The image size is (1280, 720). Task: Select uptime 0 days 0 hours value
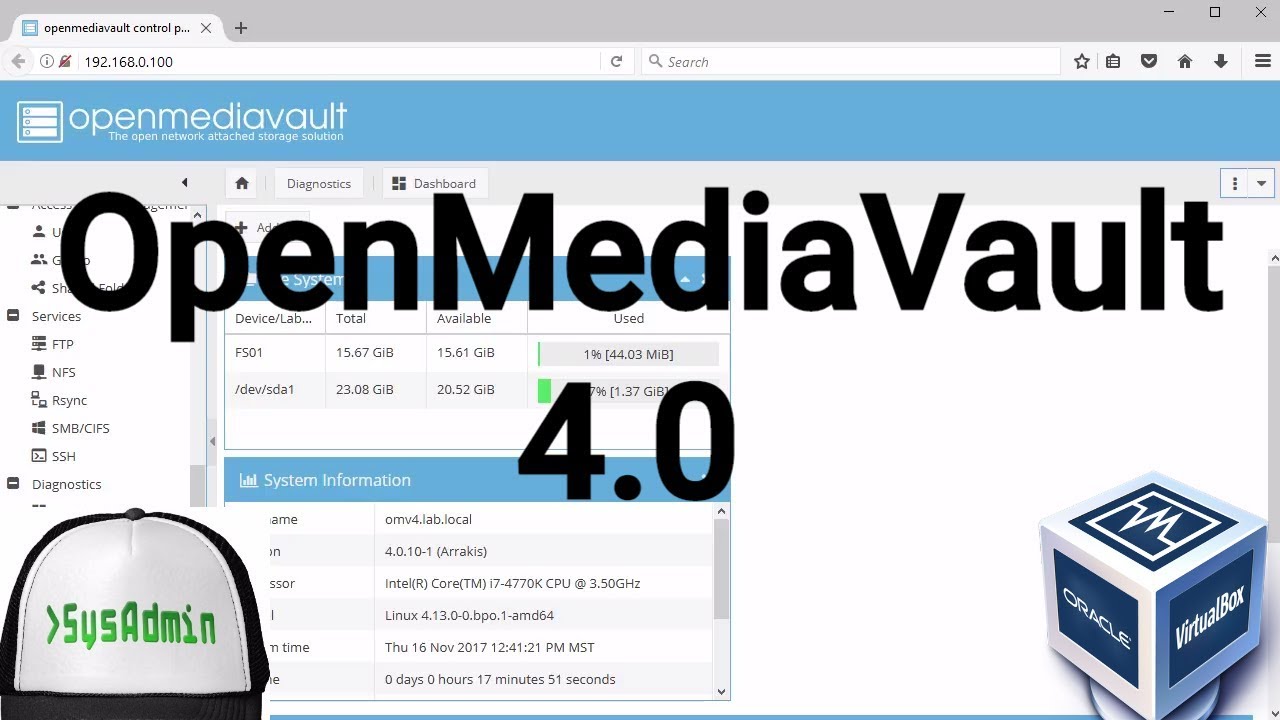[500, 679]
